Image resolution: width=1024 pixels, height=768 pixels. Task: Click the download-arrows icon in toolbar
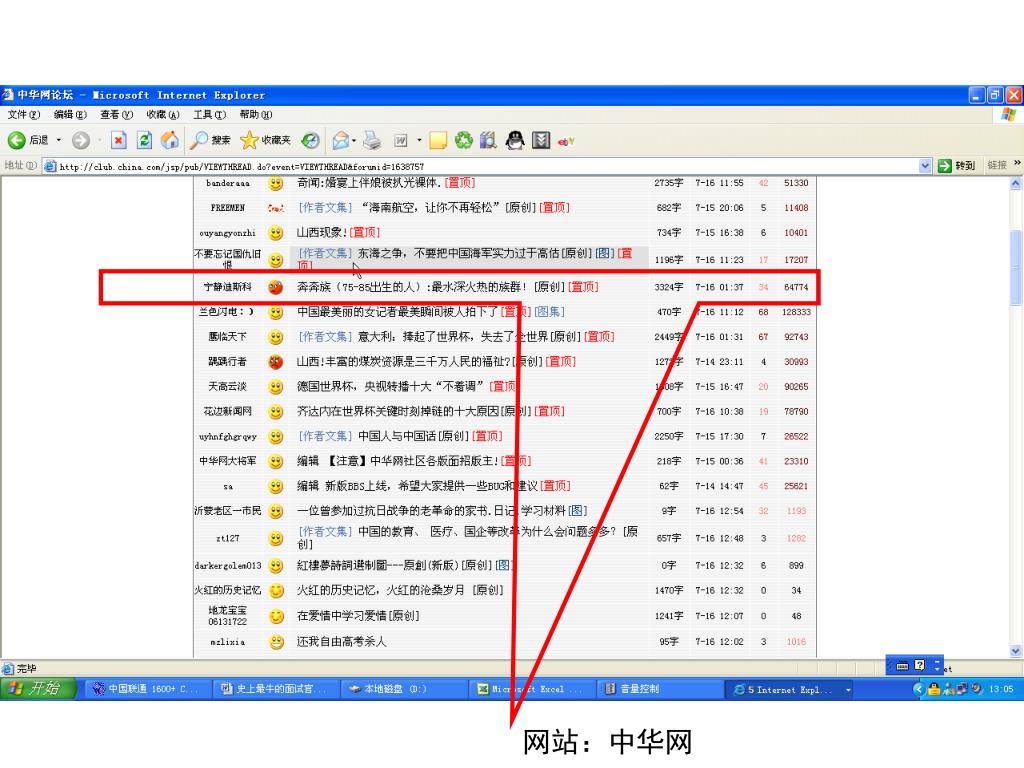541,140
